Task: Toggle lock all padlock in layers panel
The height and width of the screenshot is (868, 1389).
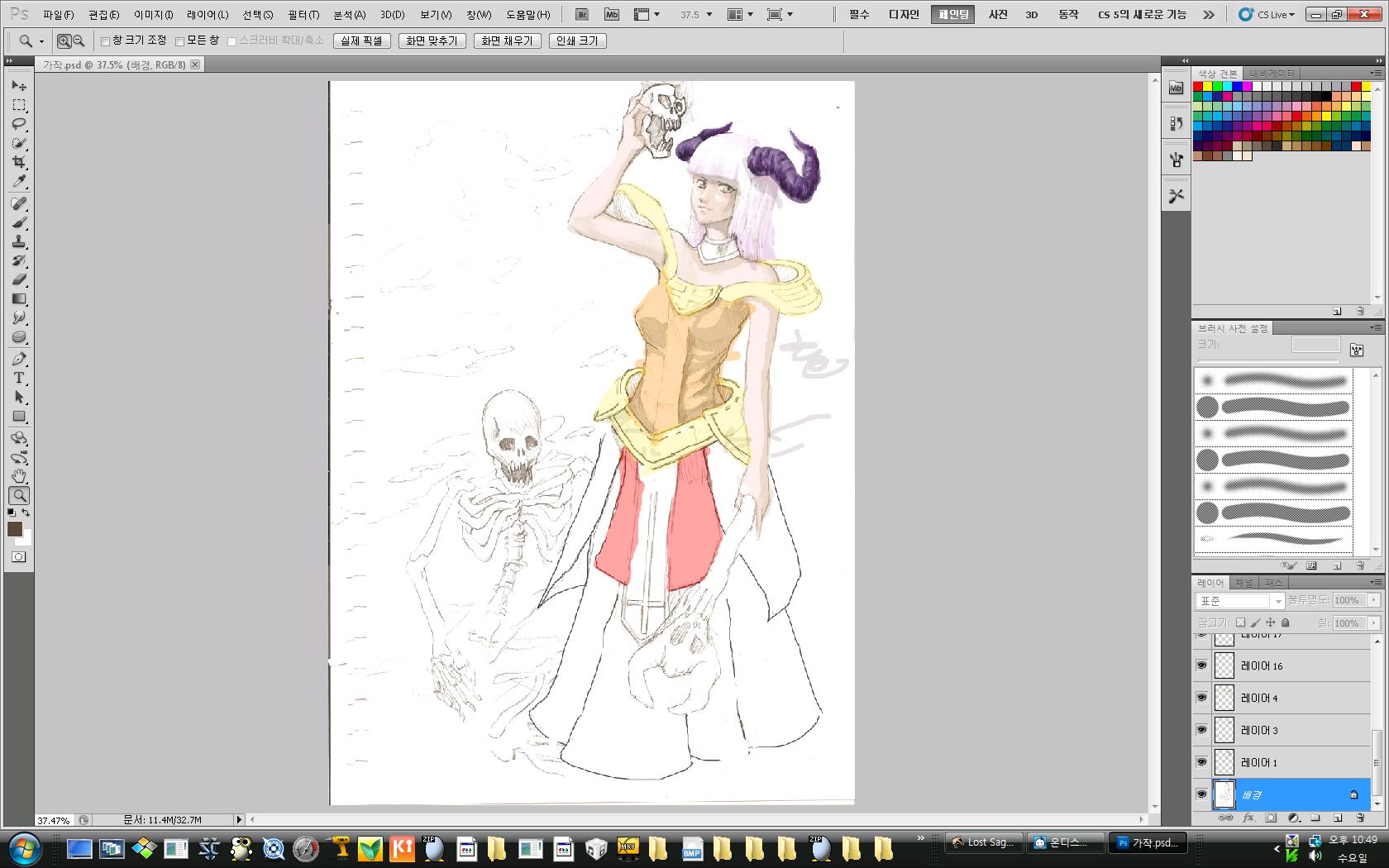Action: [x=1286, y=622]
